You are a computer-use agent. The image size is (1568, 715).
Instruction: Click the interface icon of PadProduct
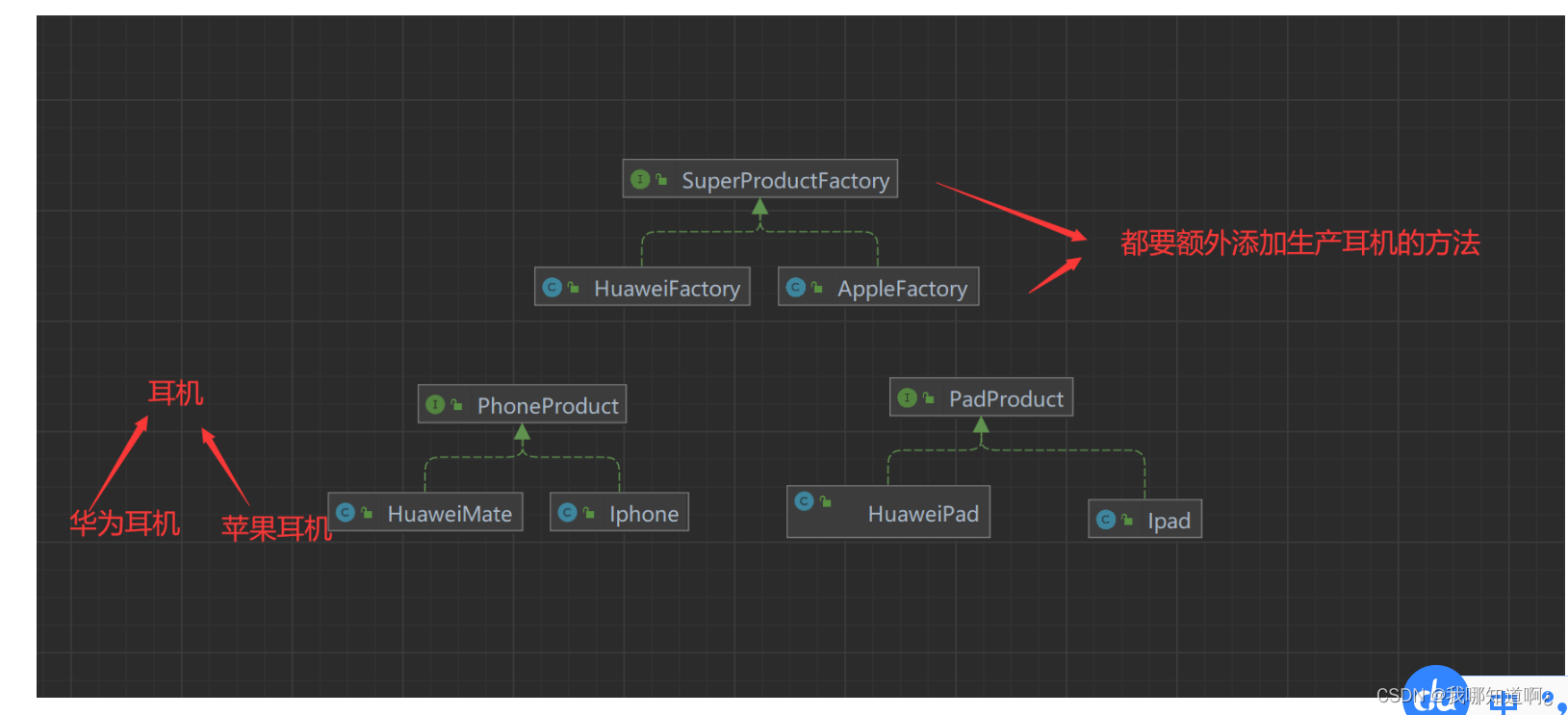click(x=907, y=397)
